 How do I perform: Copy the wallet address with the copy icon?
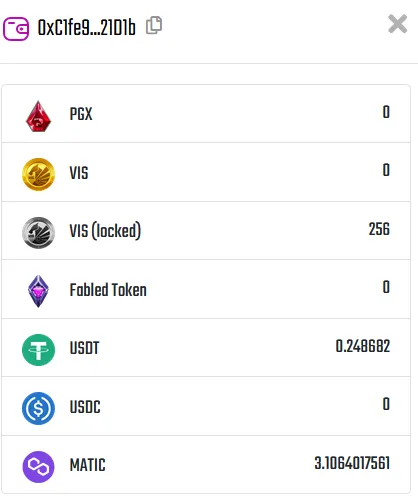pyautogui.click(x=154, y=25)
